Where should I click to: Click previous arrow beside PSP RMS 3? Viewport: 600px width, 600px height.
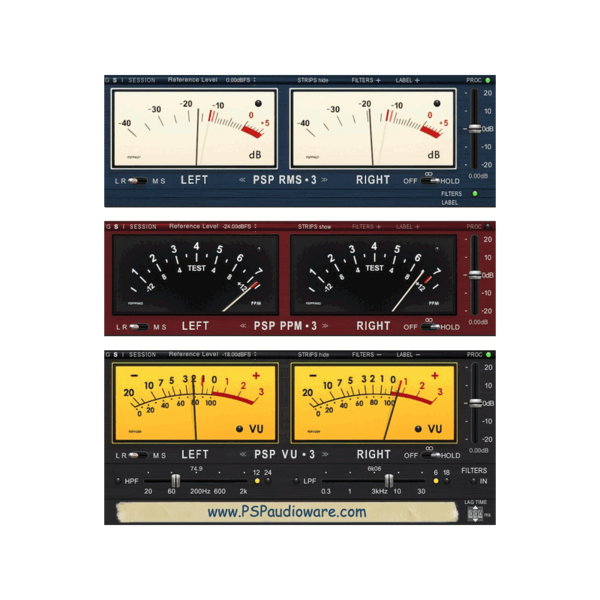point(242,180)
